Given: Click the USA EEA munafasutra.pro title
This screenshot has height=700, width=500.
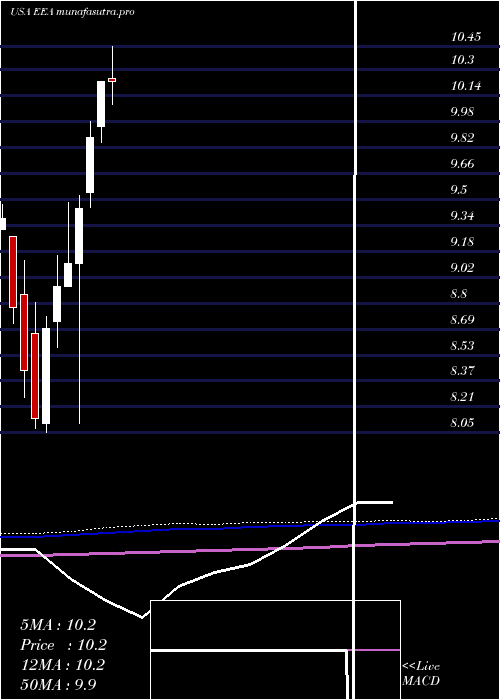Looking at the screenshot, I should pos(72,12).
